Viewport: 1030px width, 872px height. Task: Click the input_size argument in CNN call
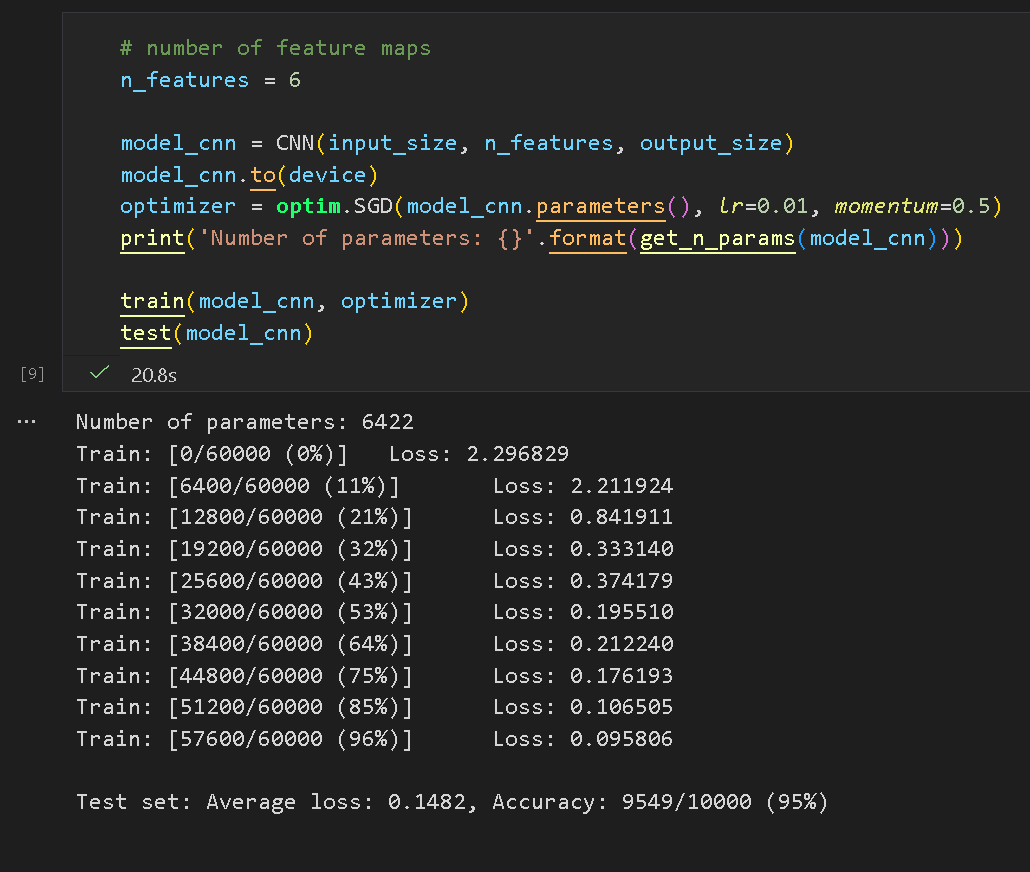(392, 143)
